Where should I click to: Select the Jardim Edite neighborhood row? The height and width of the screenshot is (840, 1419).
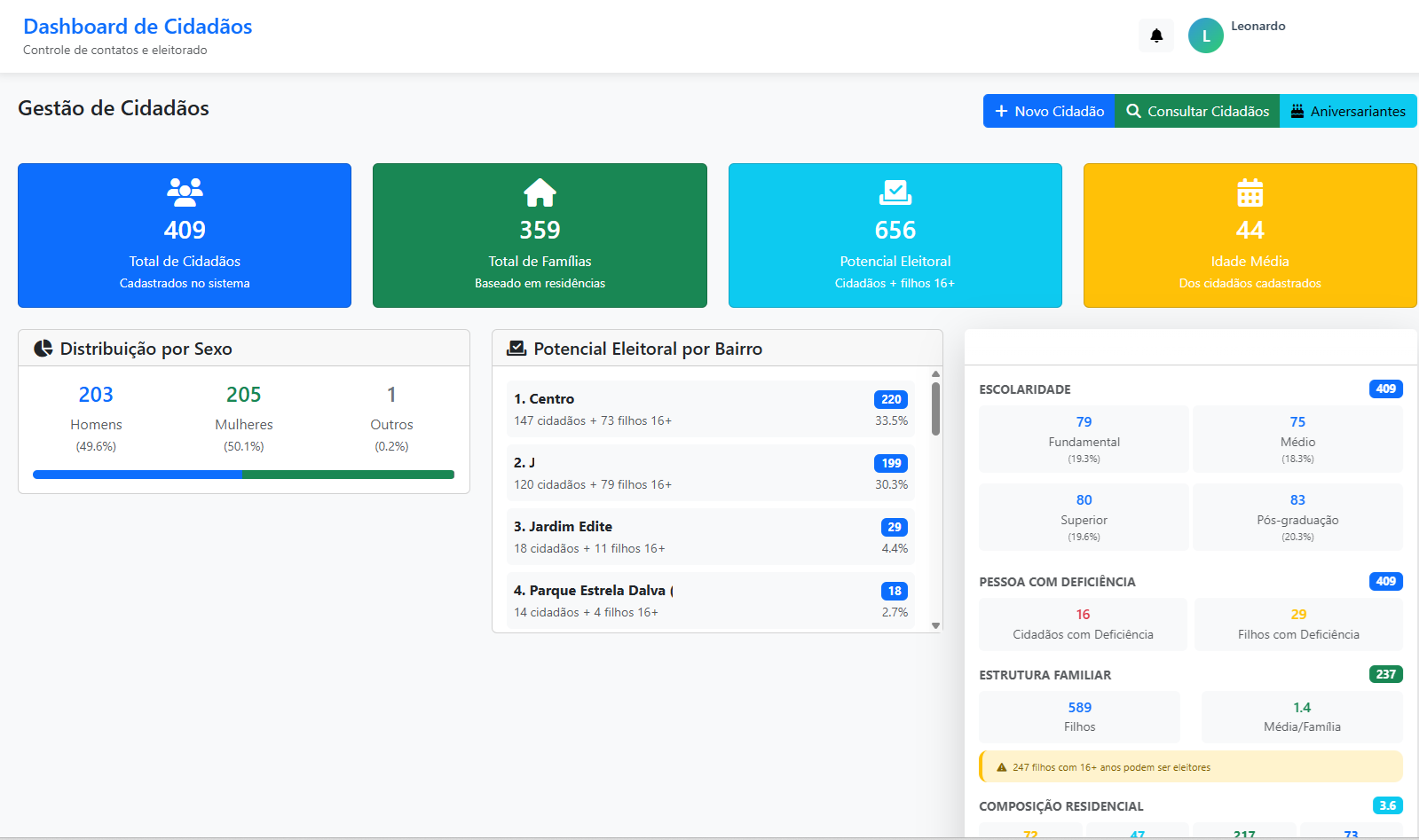point(710,537)
